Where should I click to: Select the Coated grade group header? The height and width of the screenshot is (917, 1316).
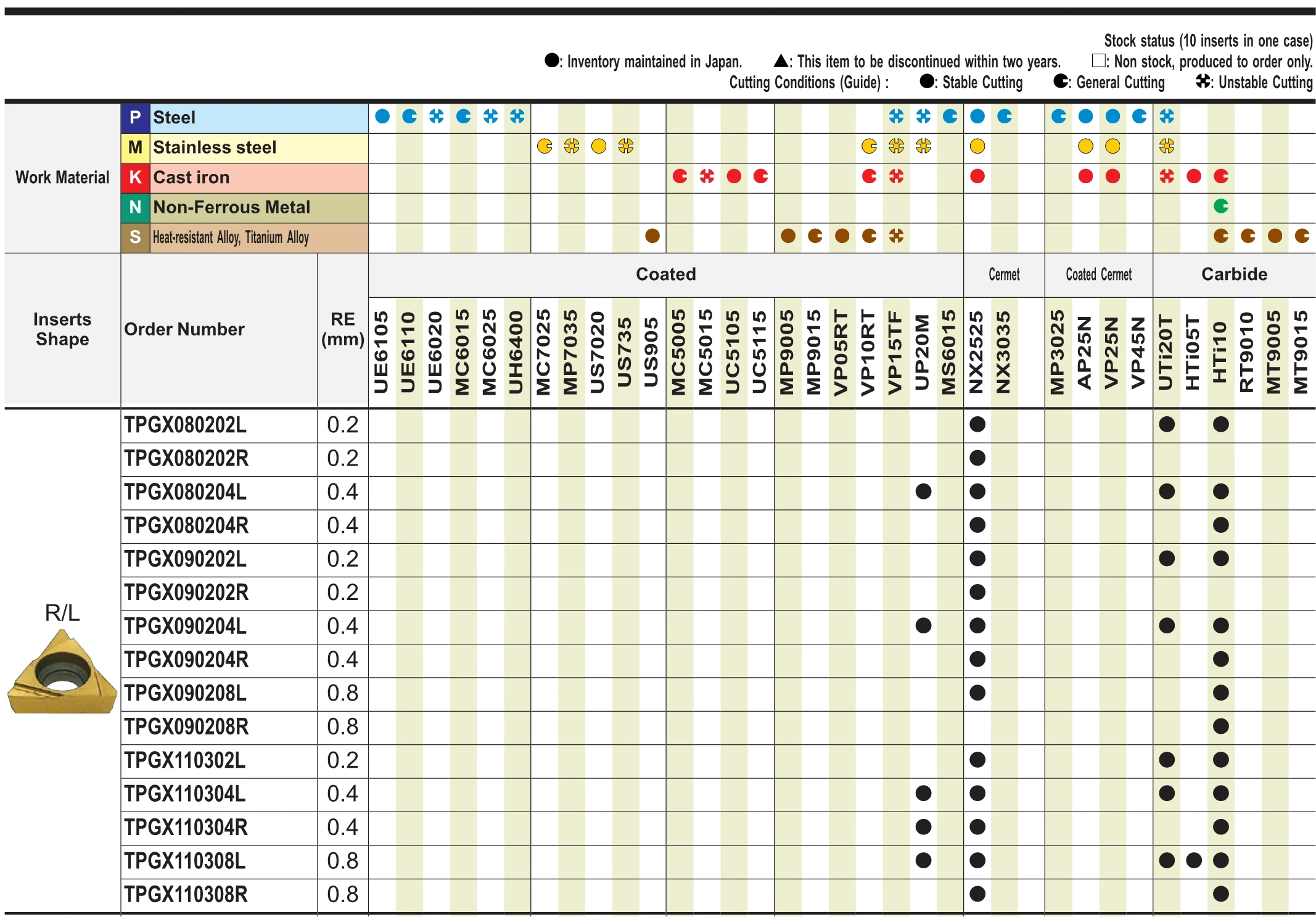665,274
